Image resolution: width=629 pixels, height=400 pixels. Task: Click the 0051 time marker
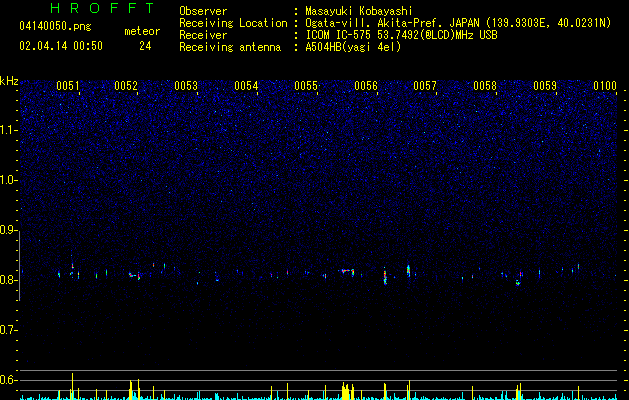click(x=67, y=86)
